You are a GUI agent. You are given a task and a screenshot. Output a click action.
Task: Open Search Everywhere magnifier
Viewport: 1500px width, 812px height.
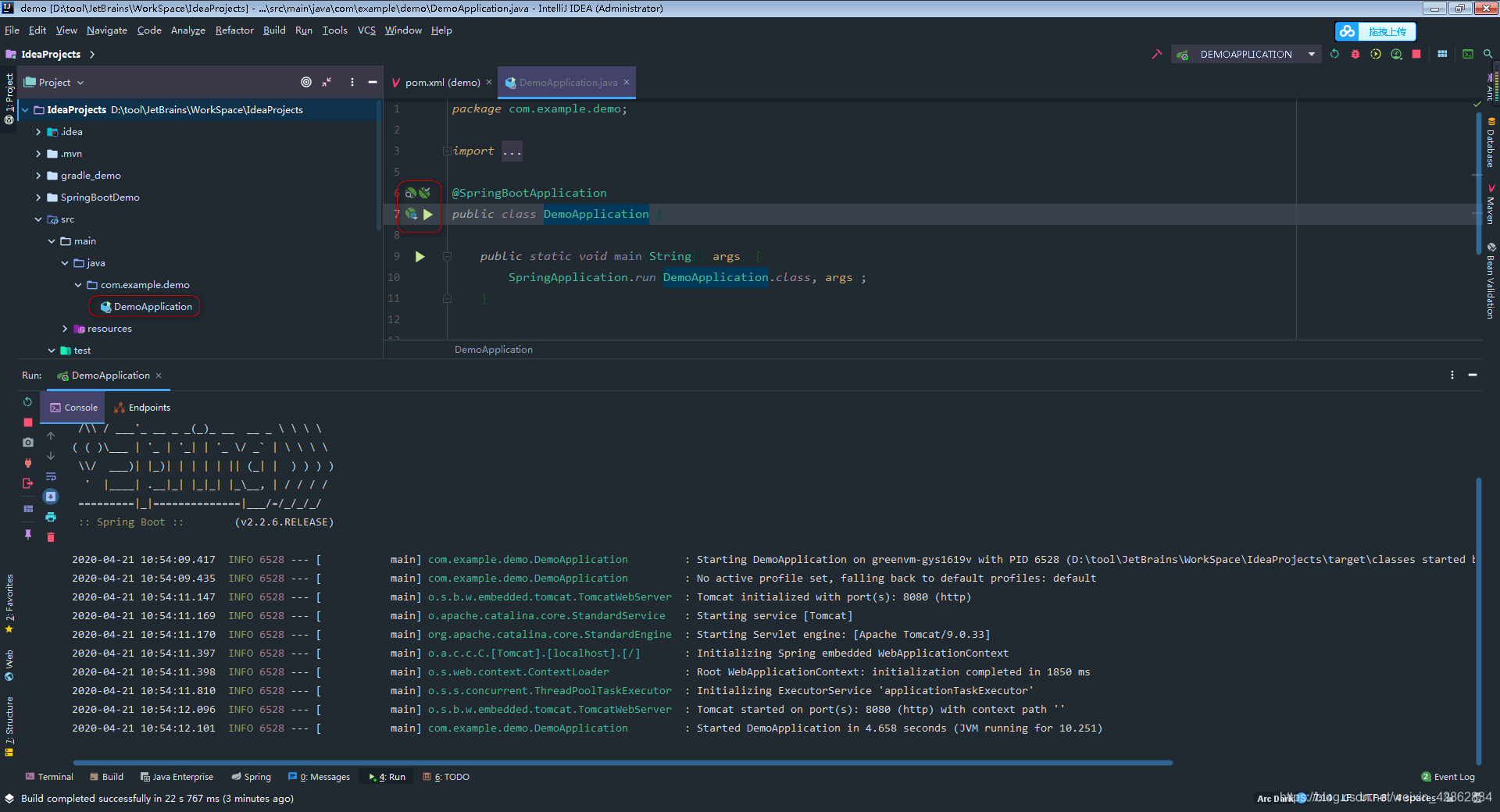pyautogui.click(x=1488, y=54)
